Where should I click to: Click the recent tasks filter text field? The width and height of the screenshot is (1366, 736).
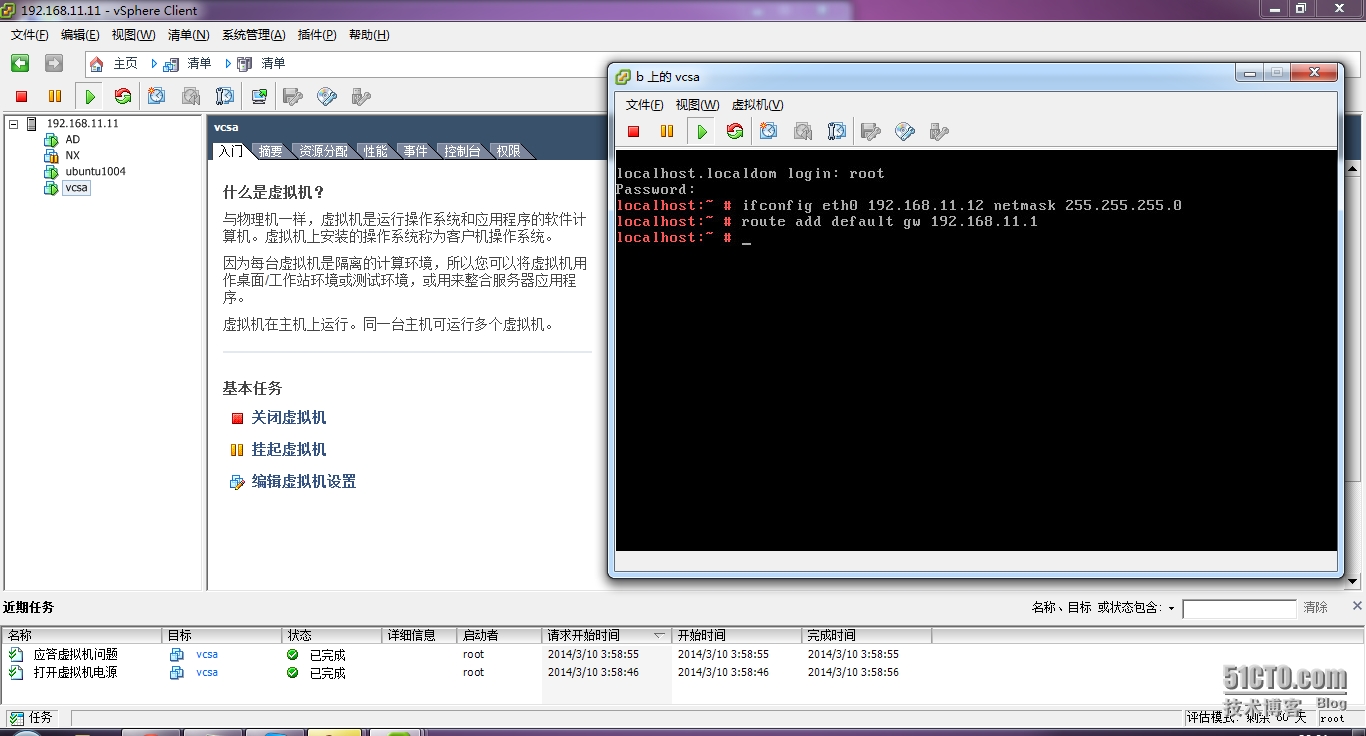1239,608
